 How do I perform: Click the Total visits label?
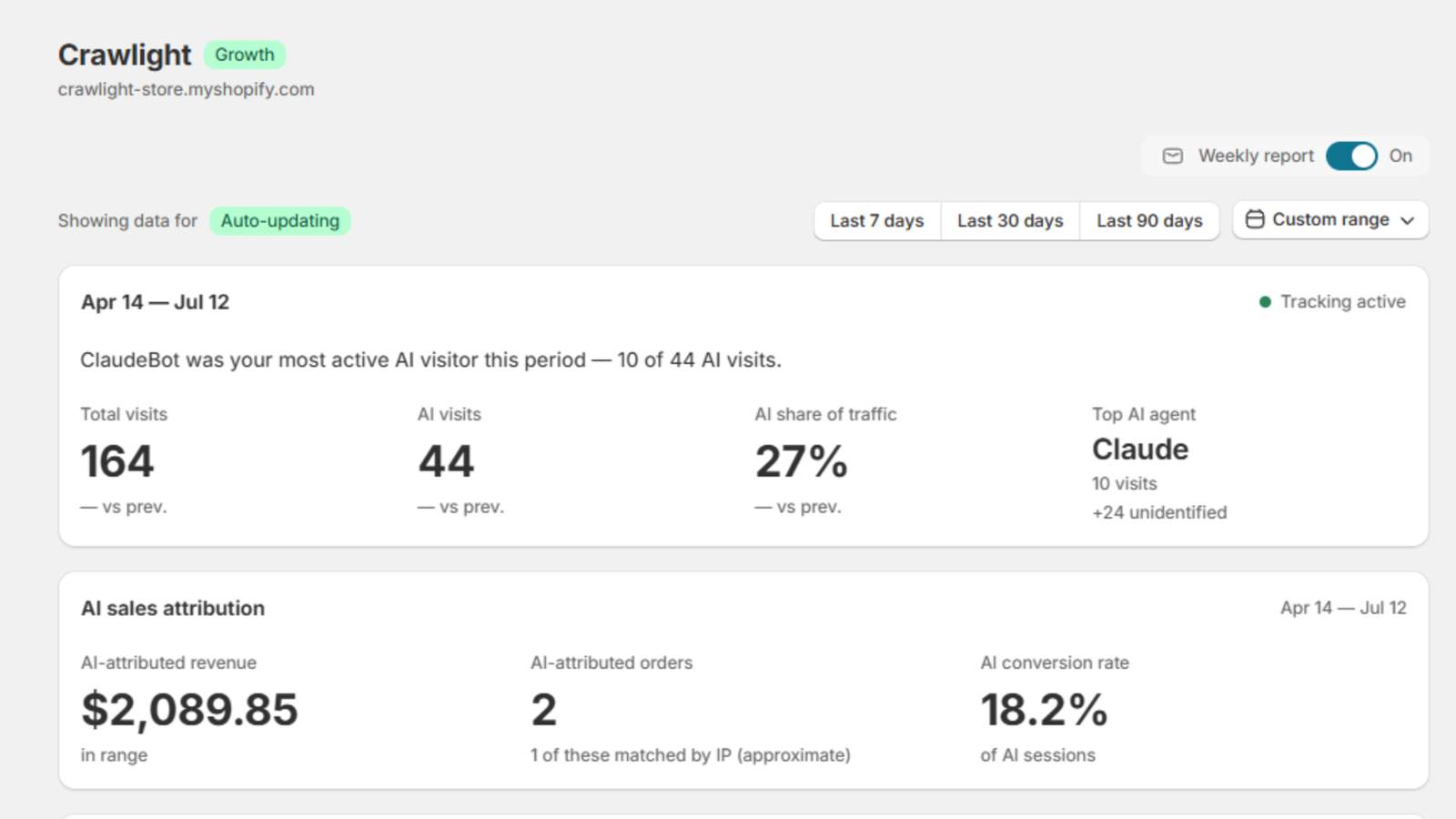click(124, 414)
